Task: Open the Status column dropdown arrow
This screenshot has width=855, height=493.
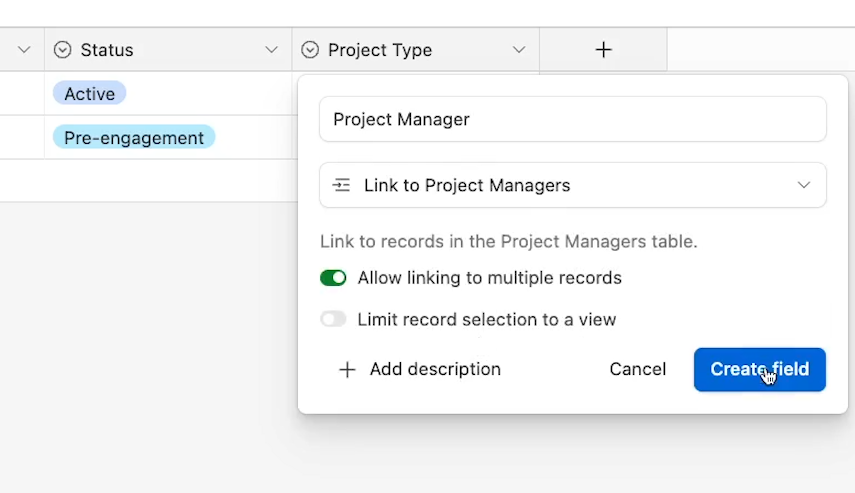Action: pos(271,50)
